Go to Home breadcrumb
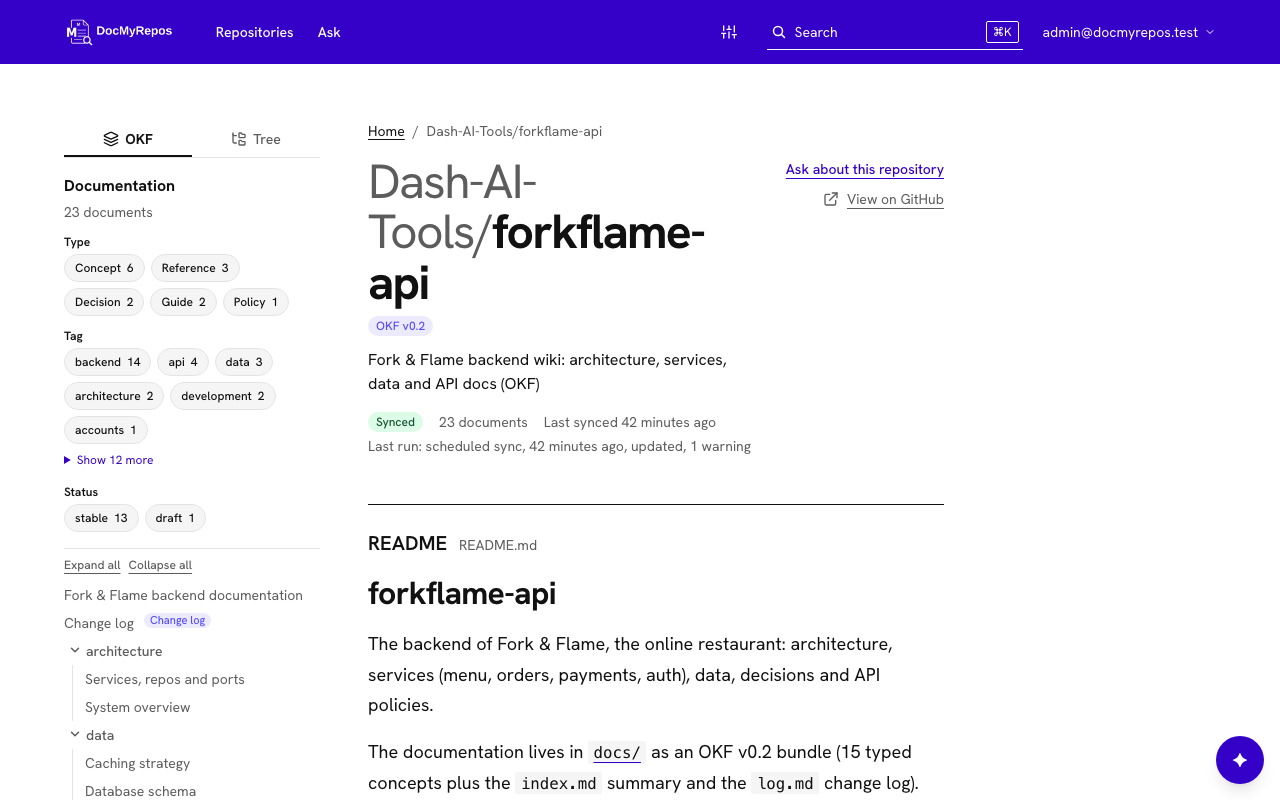This screenshot has width=1280, height=800. (386, 131)
